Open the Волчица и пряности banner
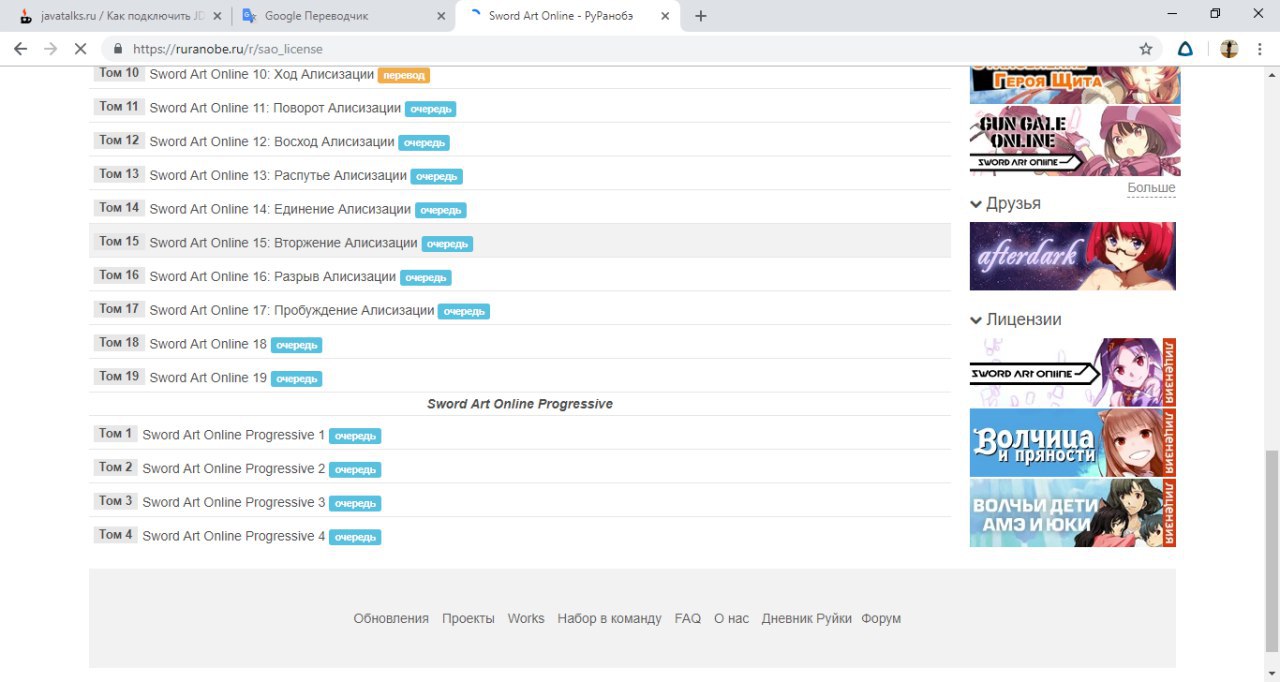 1073,442
